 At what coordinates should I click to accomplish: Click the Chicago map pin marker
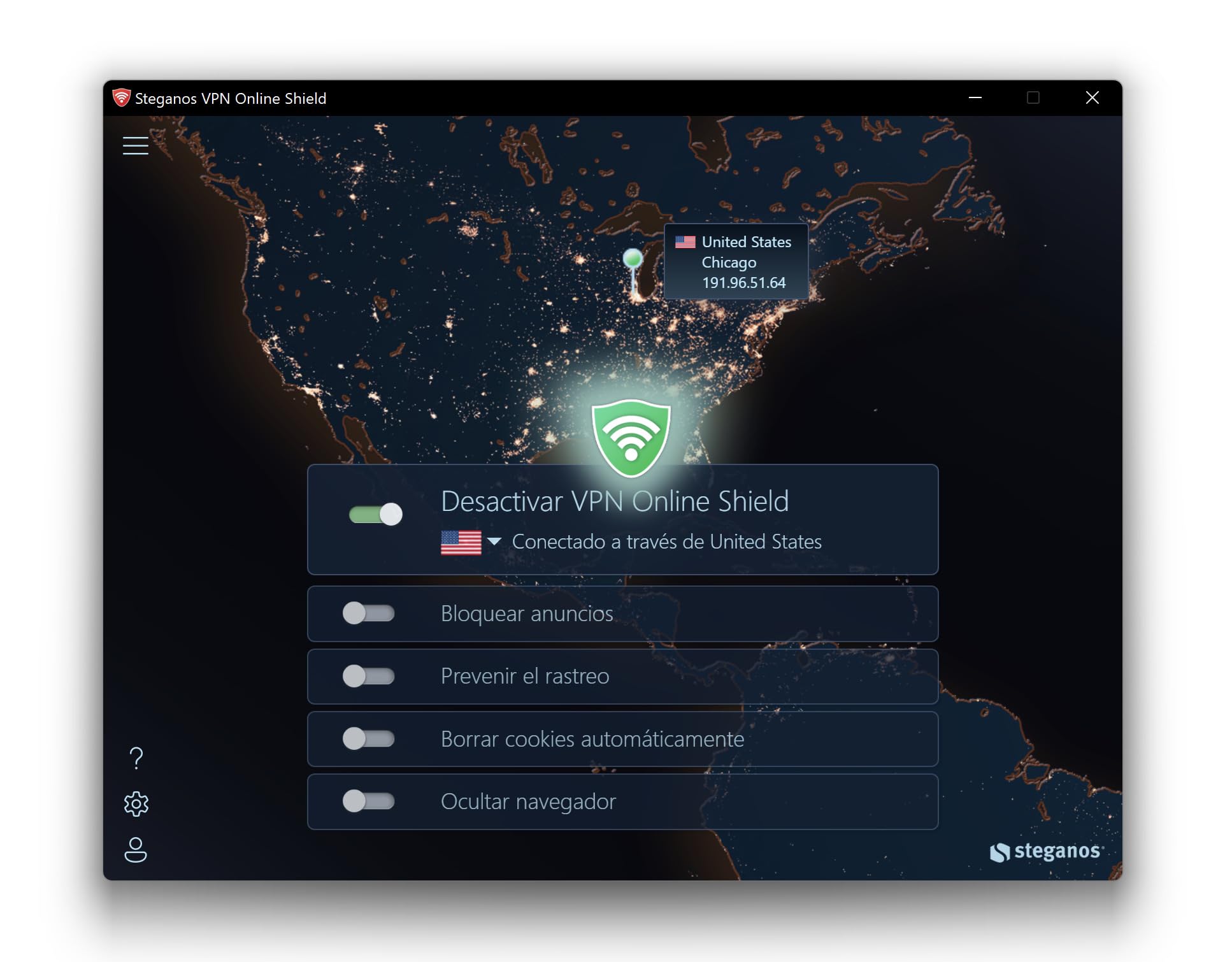[633, 273]
